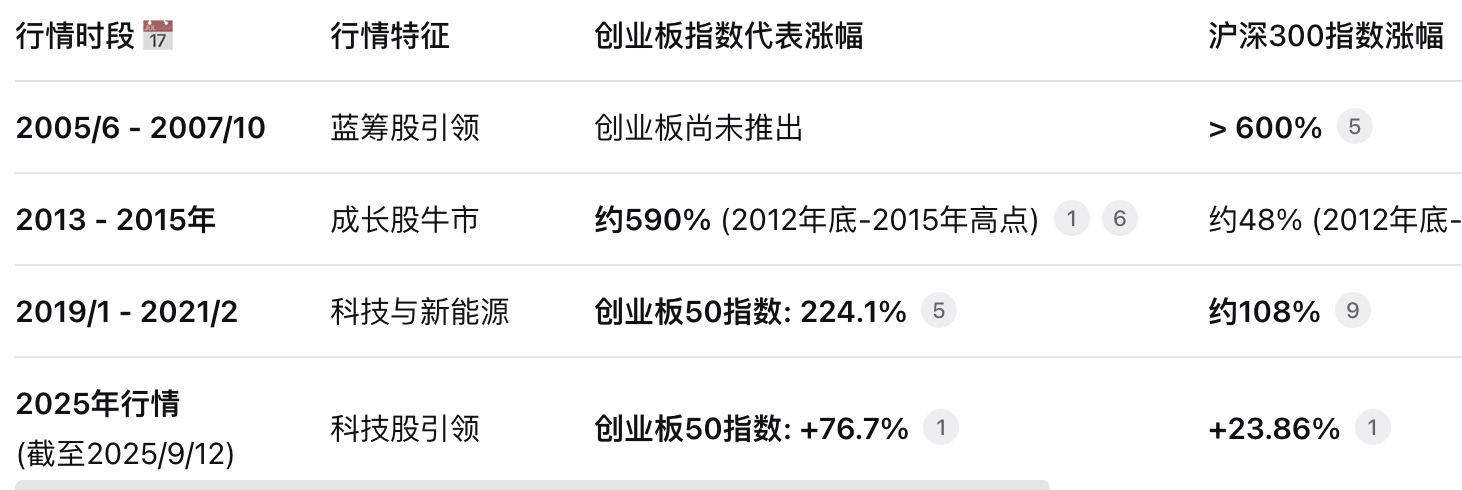The height and width of the screenshot is (490, 1462).
Task: Select the 2005/6 - 2007/10 period cell
Action: tap(141, 128)
